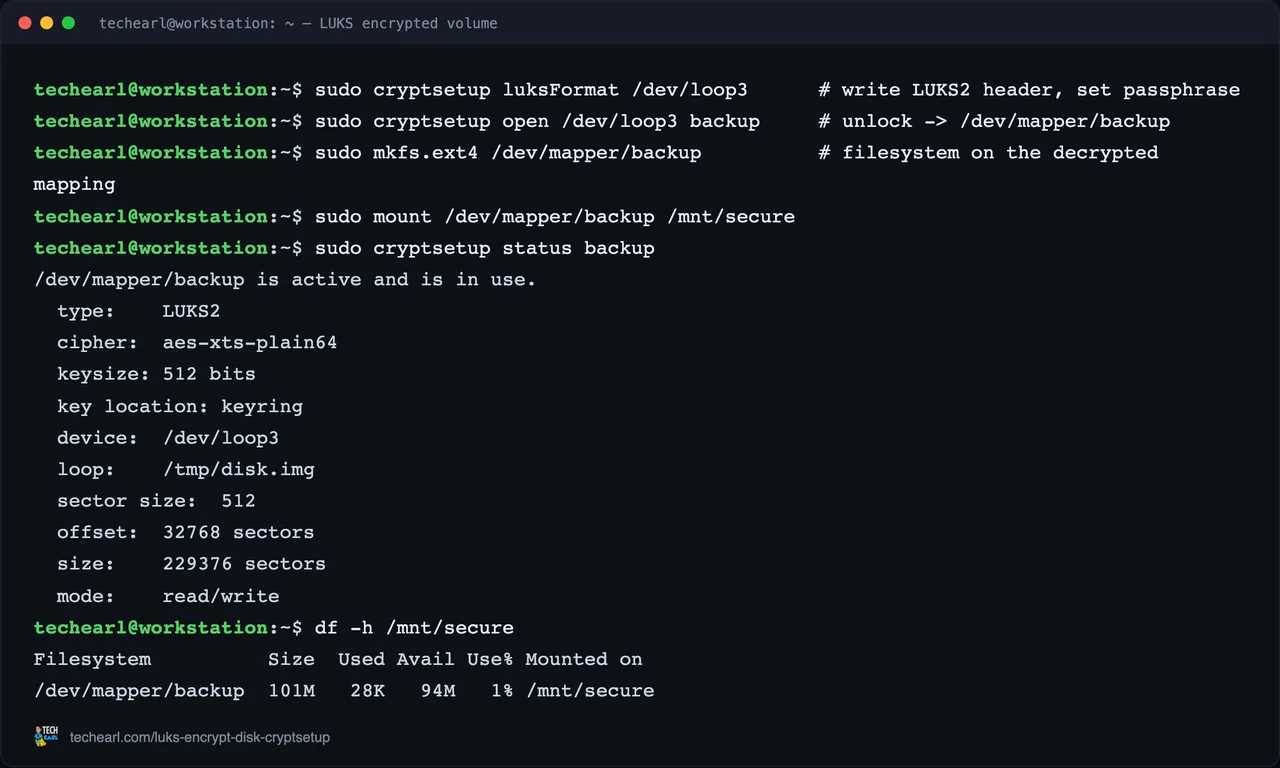Screen dimensions: 1280x768
Task: Click the yellow minimize window button
Action: [x=46, y=22]
